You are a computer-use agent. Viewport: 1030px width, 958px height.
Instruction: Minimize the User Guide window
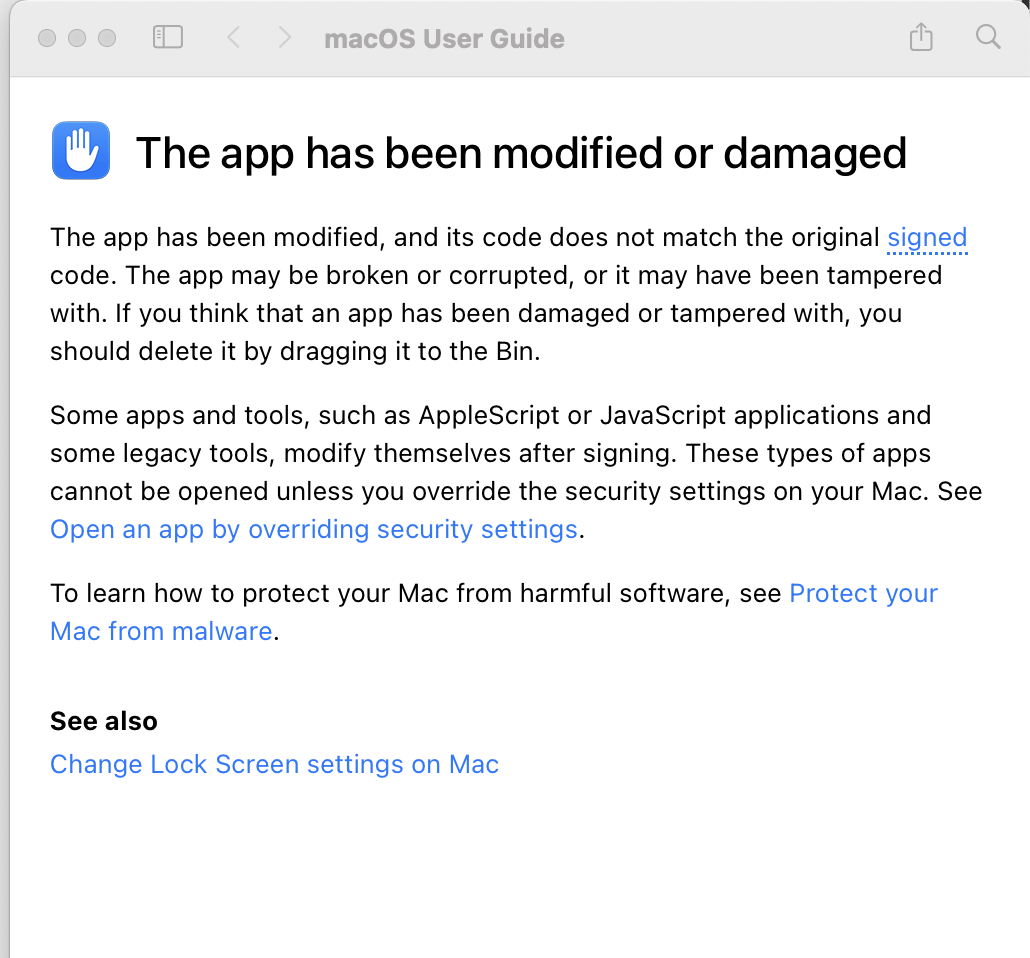click(77, 38)
